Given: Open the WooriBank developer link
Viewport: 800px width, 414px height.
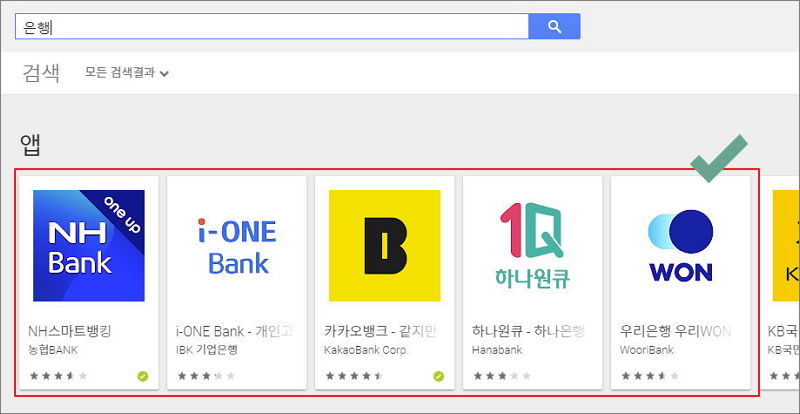Looking at the screenshot, I should pos(646,350).
